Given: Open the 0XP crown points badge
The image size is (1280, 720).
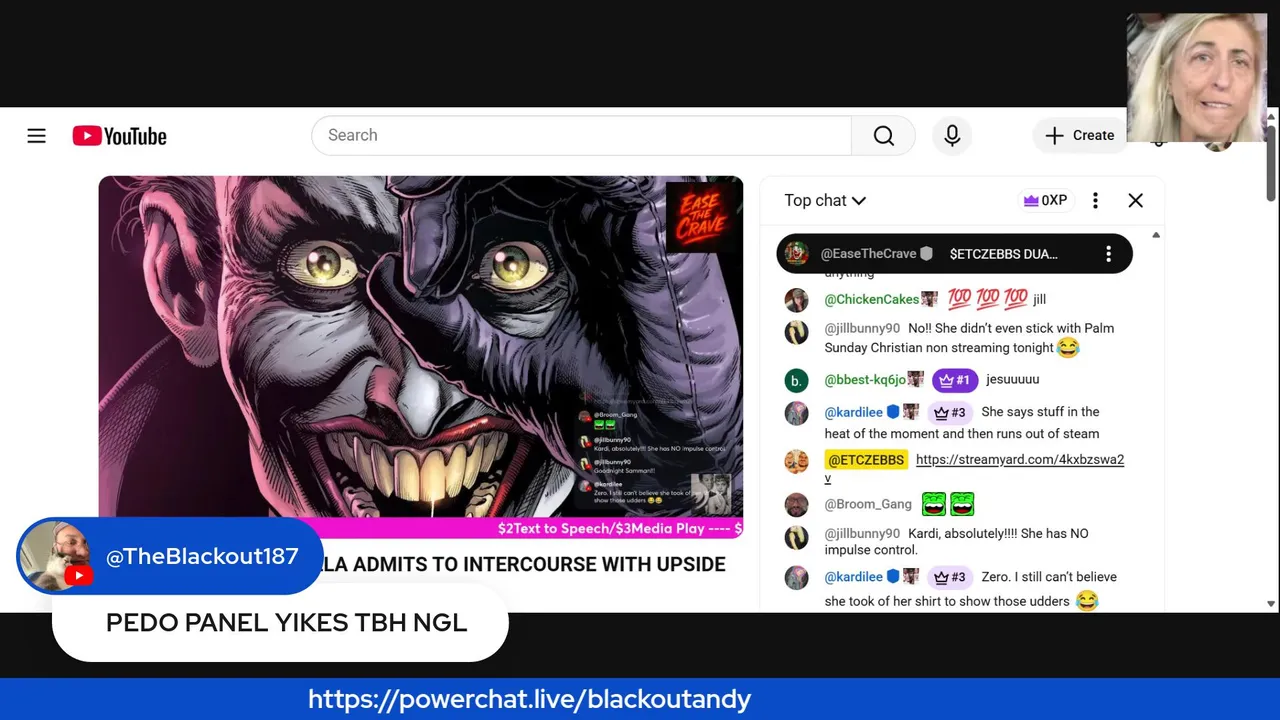Looking at the screenshot, I should click(x=1045, y=200).
